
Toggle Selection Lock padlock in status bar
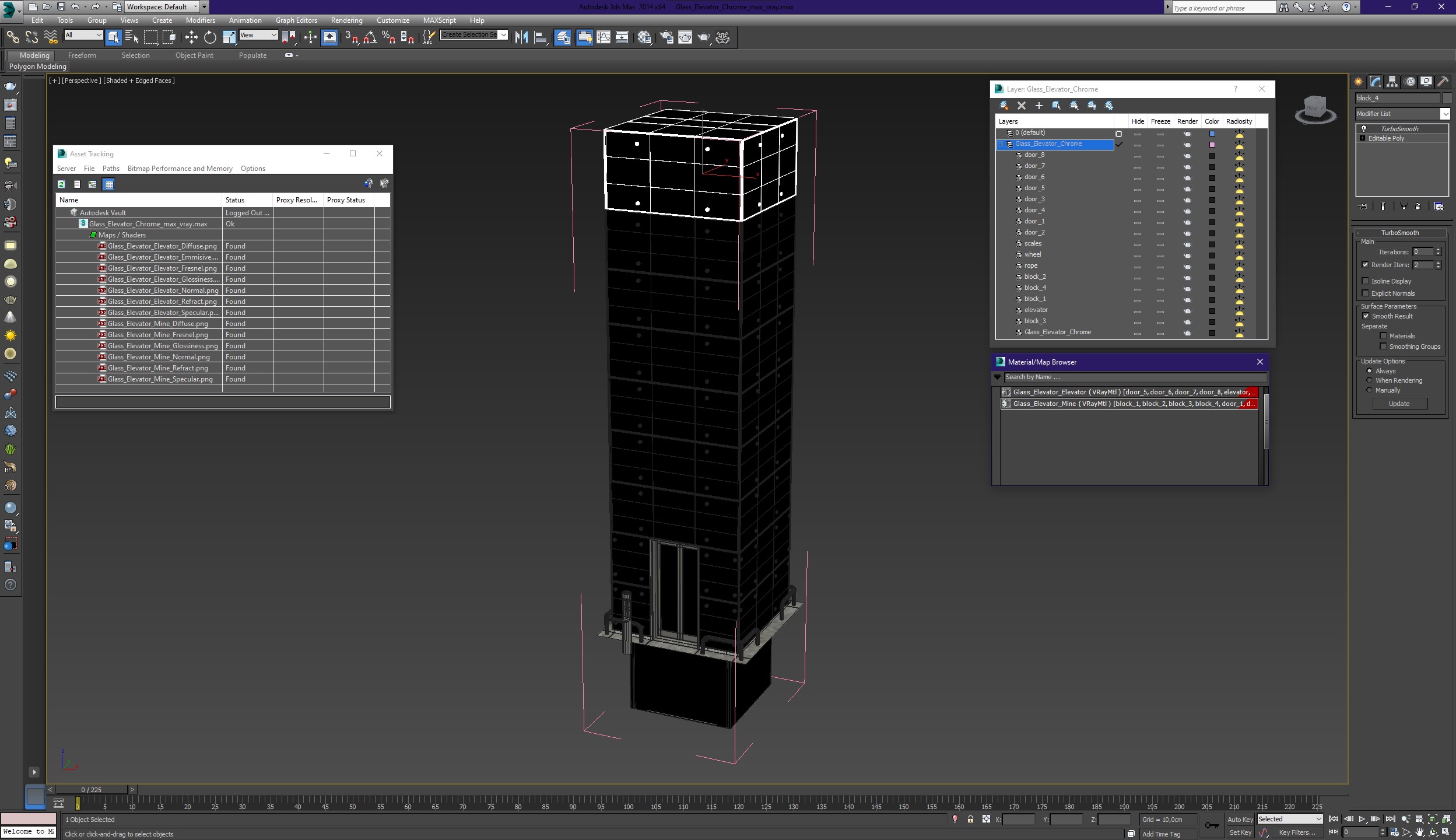pyautogui.click(x=970, y=820)
